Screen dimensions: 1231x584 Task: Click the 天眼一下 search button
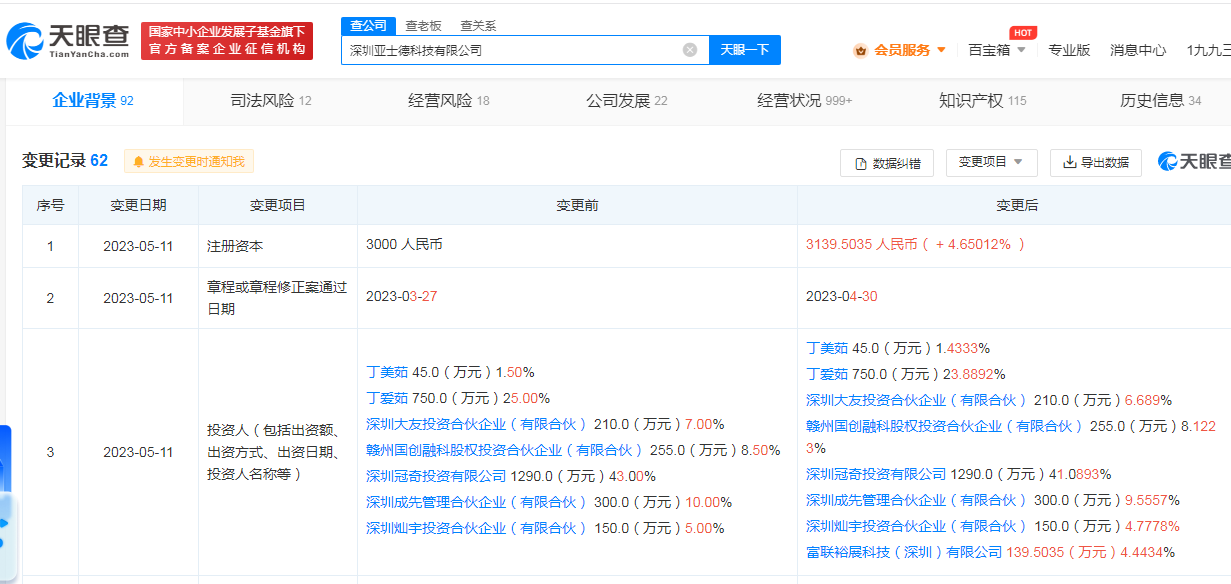(x=745, y=50)
